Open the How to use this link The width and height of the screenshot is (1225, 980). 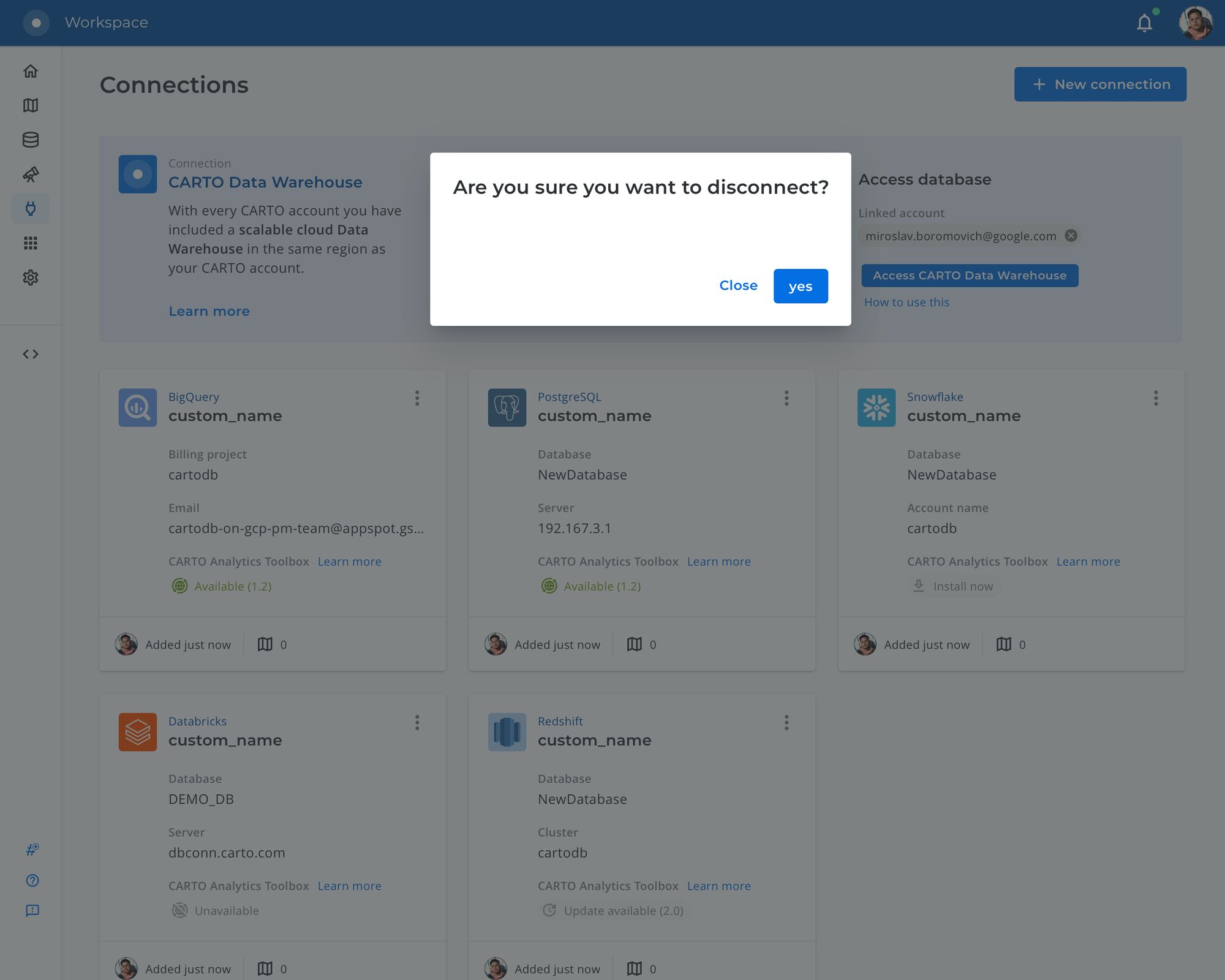(907, 303)
